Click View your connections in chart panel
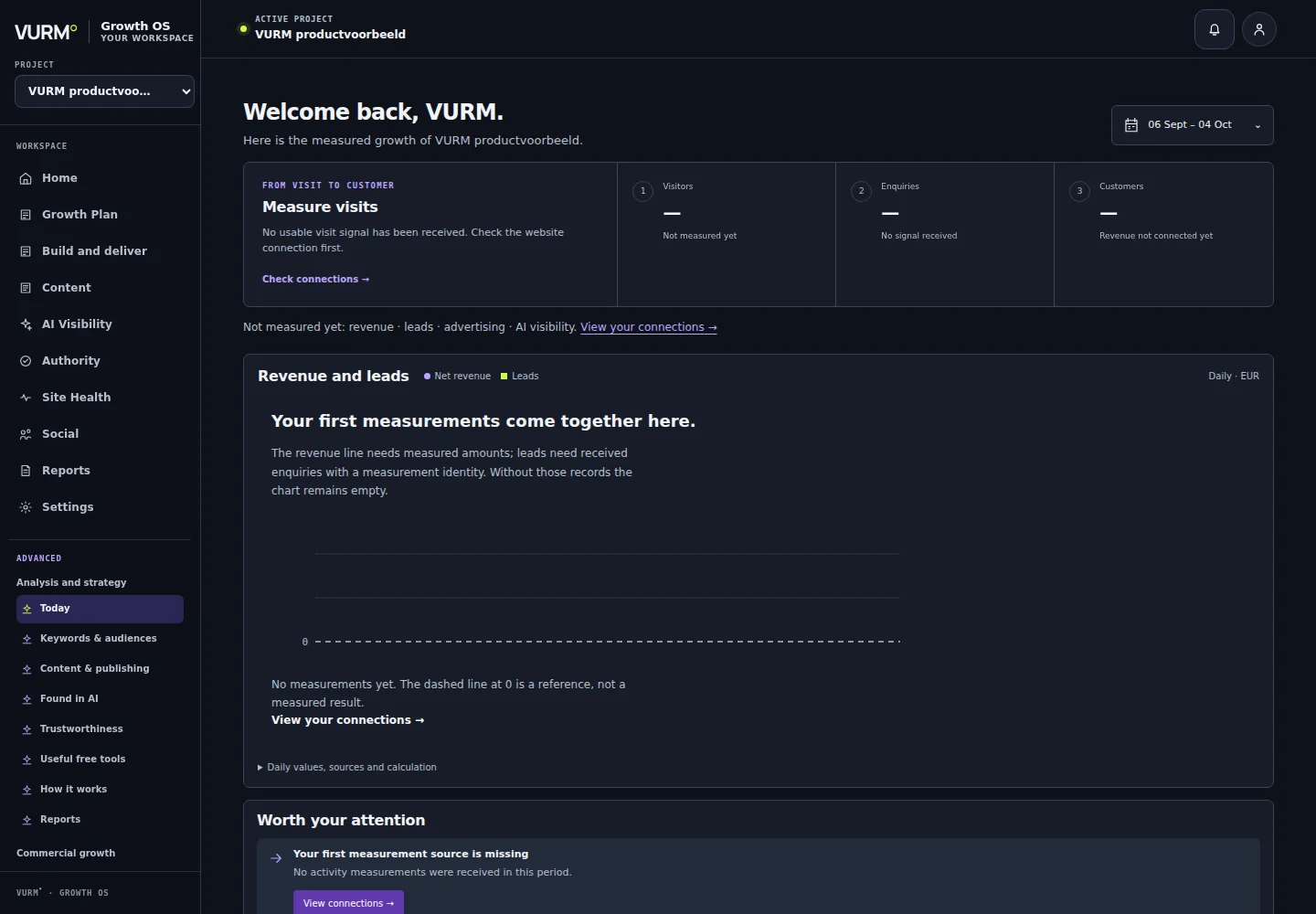 [x=347, y=720]
